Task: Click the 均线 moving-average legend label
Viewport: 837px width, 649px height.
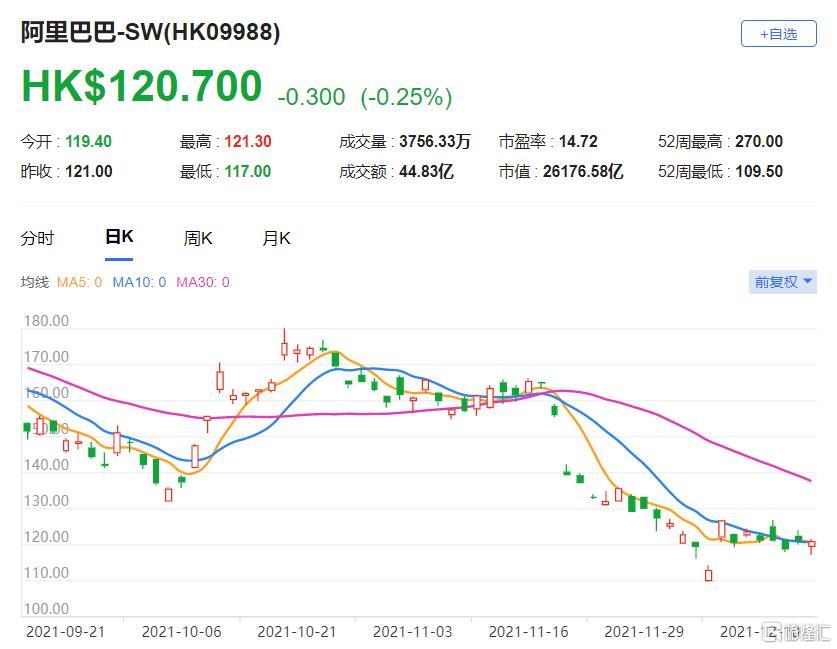Action: click(35, 282)
